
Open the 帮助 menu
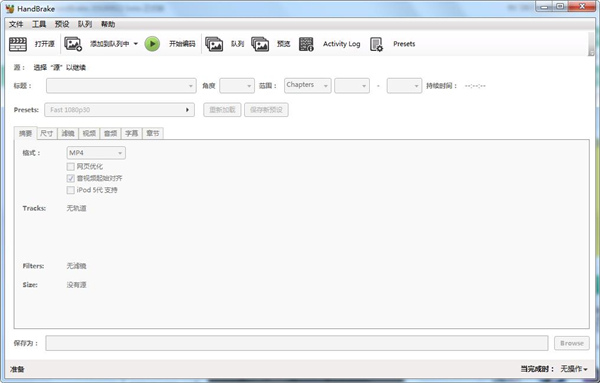click(x=108, y=24)
